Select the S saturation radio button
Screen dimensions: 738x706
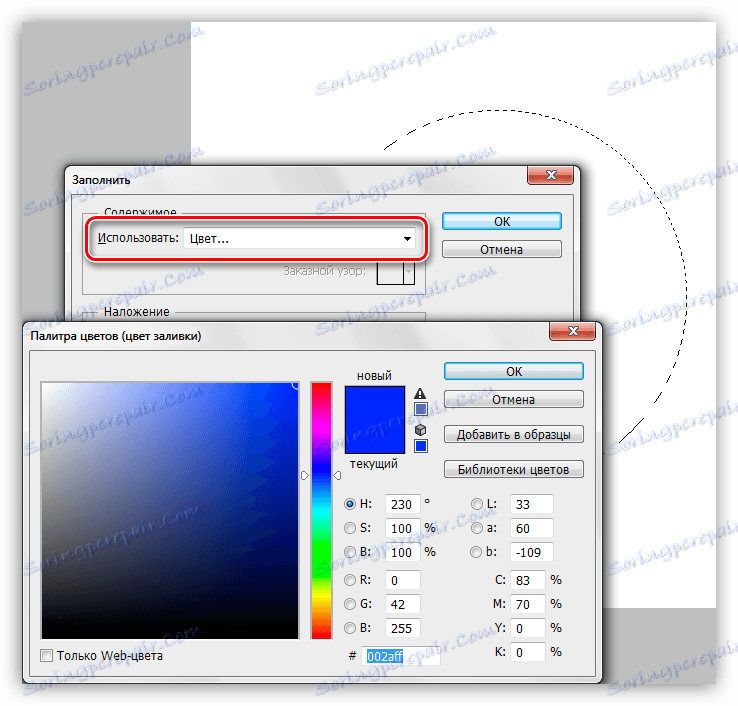pos(350,528)
